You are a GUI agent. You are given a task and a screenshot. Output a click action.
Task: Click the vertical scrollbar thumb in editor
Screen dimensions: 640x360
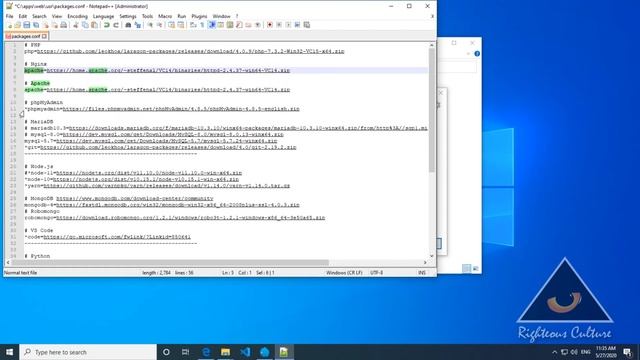(431, 110)
